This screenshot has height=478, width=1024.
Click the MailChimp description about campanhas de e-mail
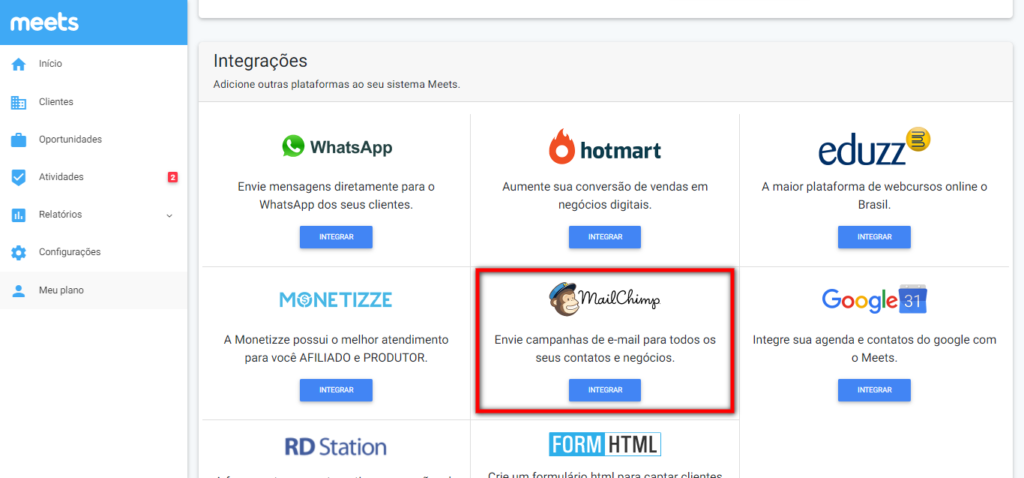(605, 349)
